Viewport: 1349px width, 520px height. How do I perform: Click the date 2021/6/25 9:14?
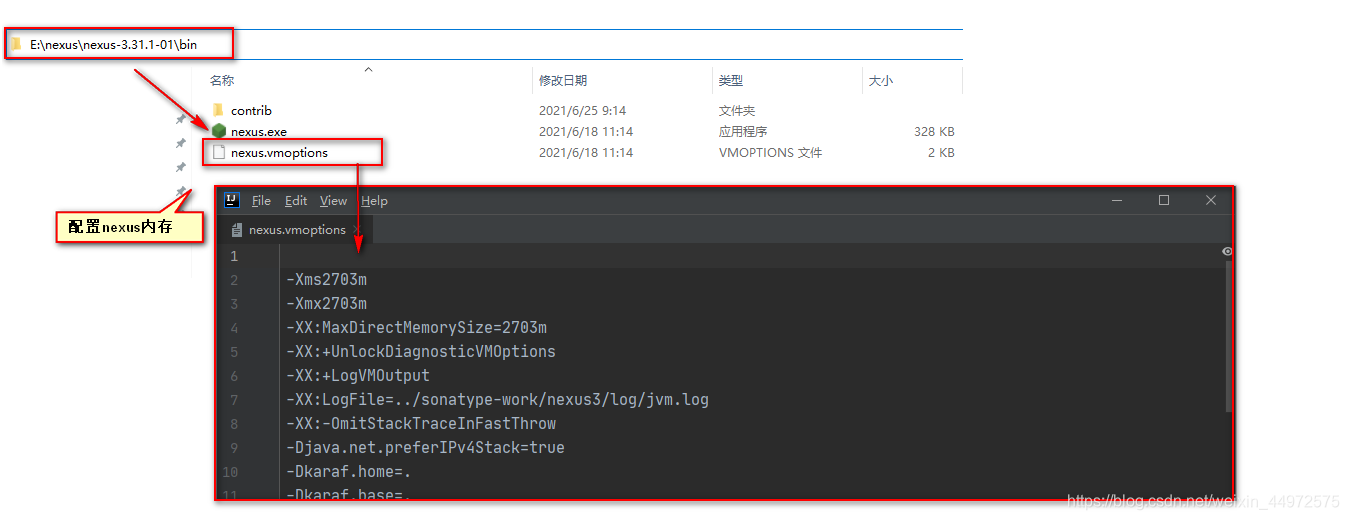[x=583, y=111]
